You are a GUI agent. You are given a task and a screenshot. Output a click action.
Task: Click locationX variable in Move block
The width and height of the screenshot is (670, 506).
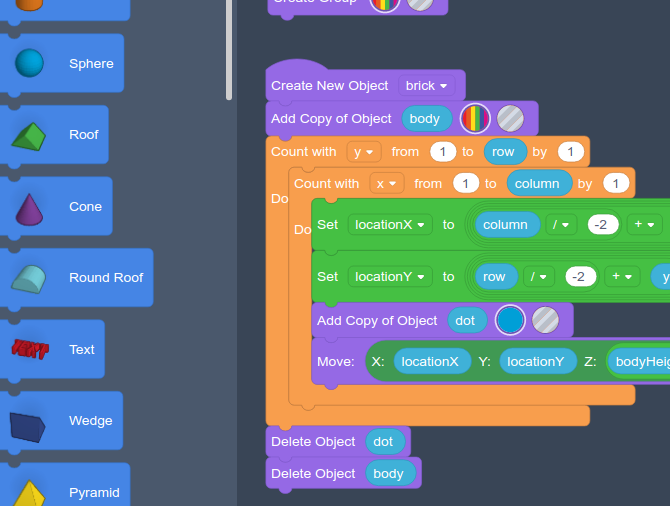(x=432, y=362)
